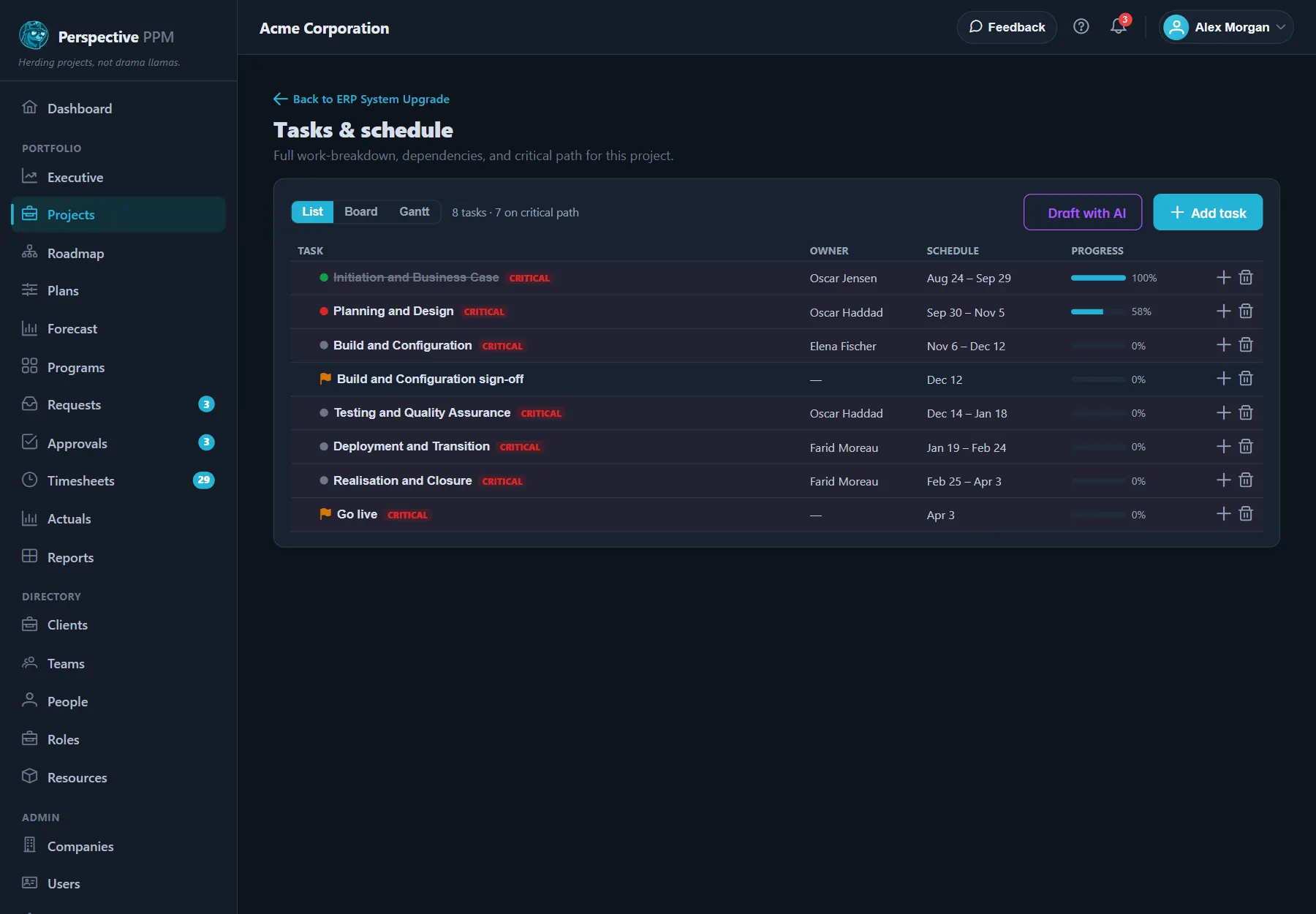The image size is (1316, 914).
Task: Click the Feb 25 – Apr 3 schedule
Action: click(964, 481)
